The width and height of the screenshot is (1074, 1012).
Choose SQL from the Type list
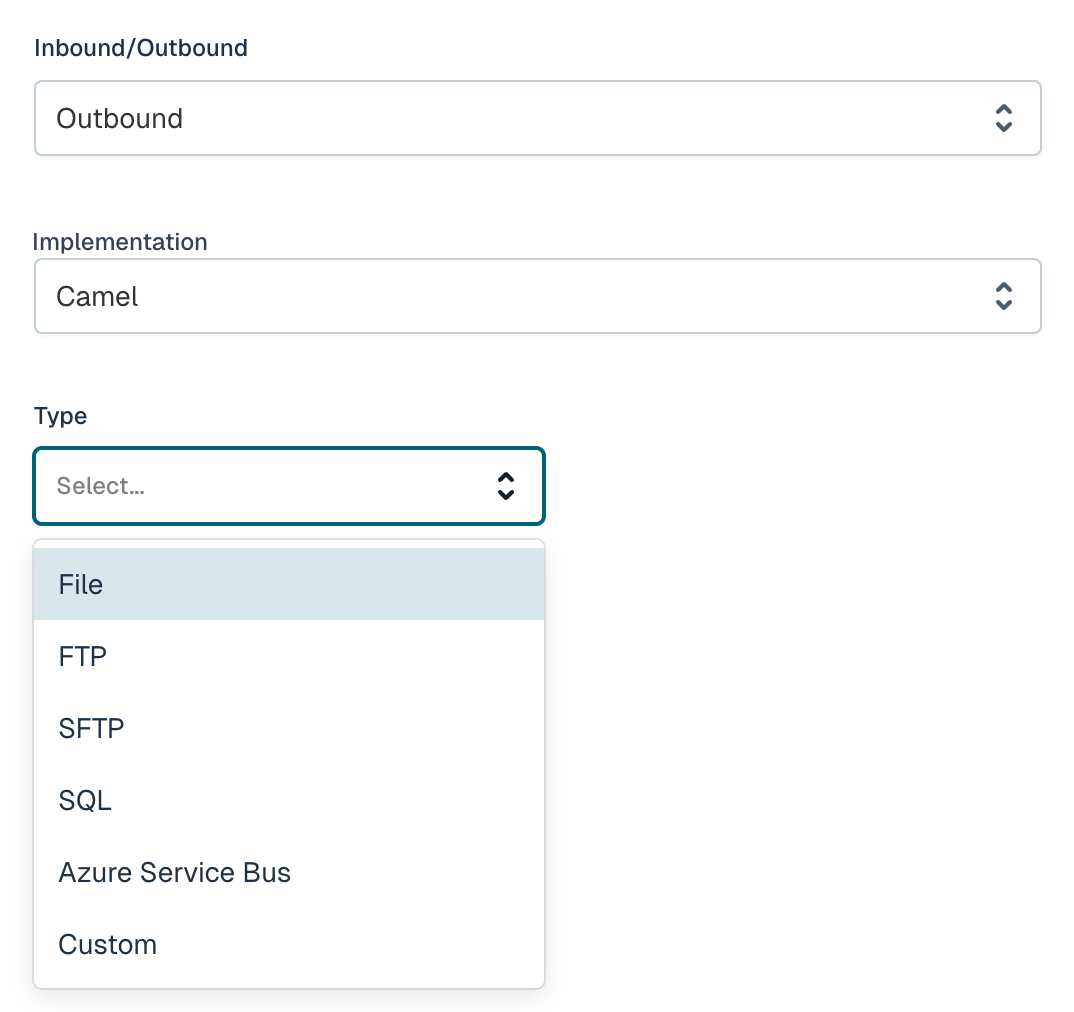[x=289, y=800]
